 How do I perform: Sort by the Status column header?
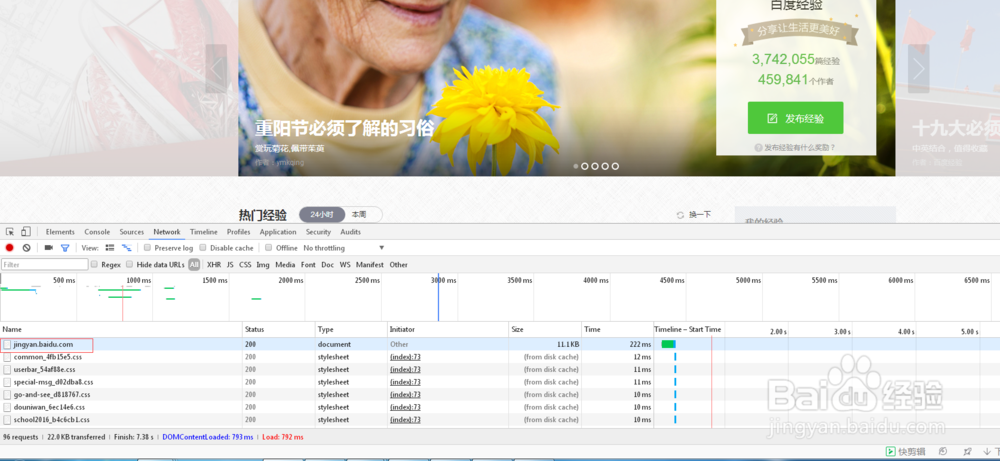coord(279,330)
